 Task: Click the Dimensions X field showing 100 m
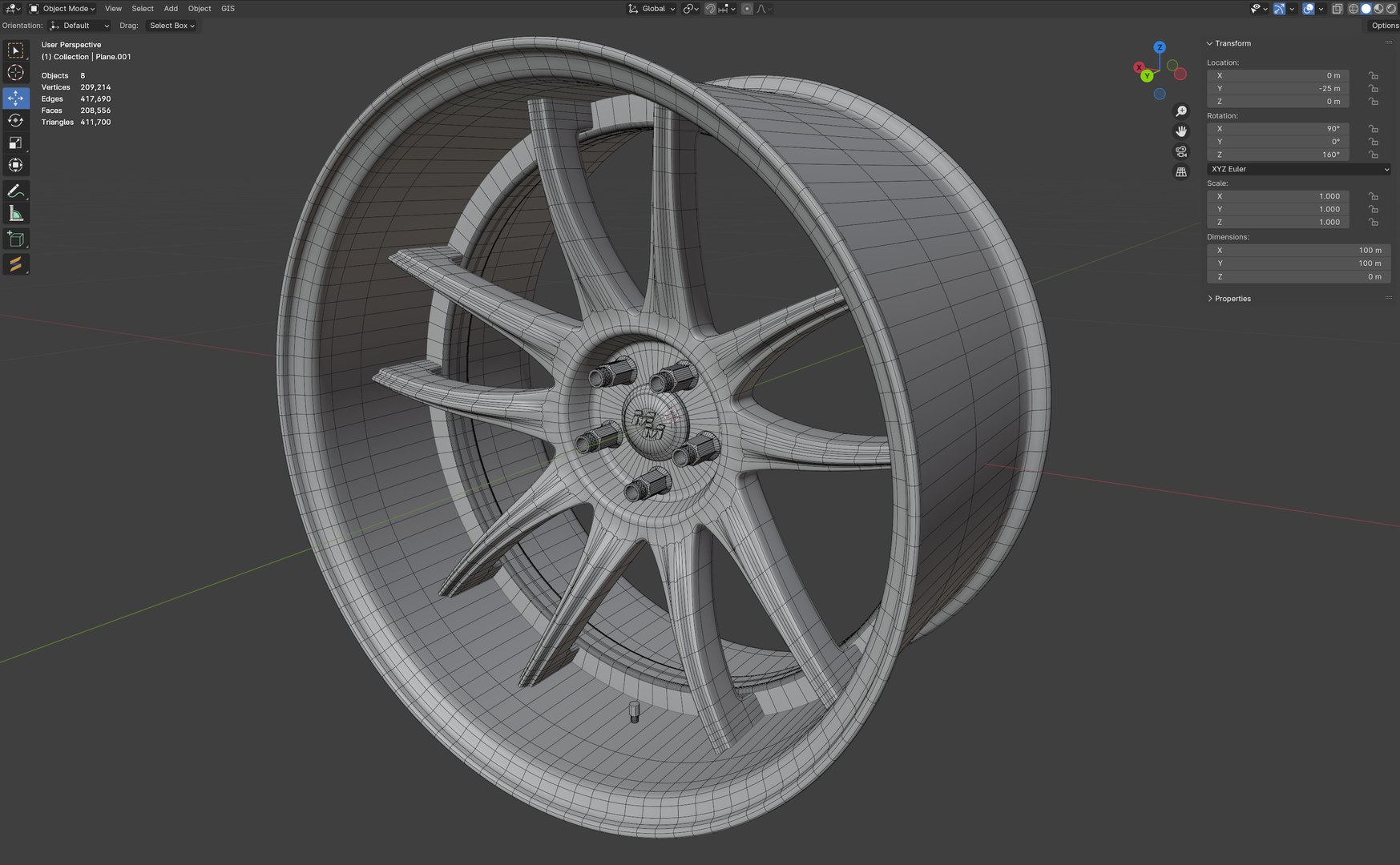(x=1298, y=250)
